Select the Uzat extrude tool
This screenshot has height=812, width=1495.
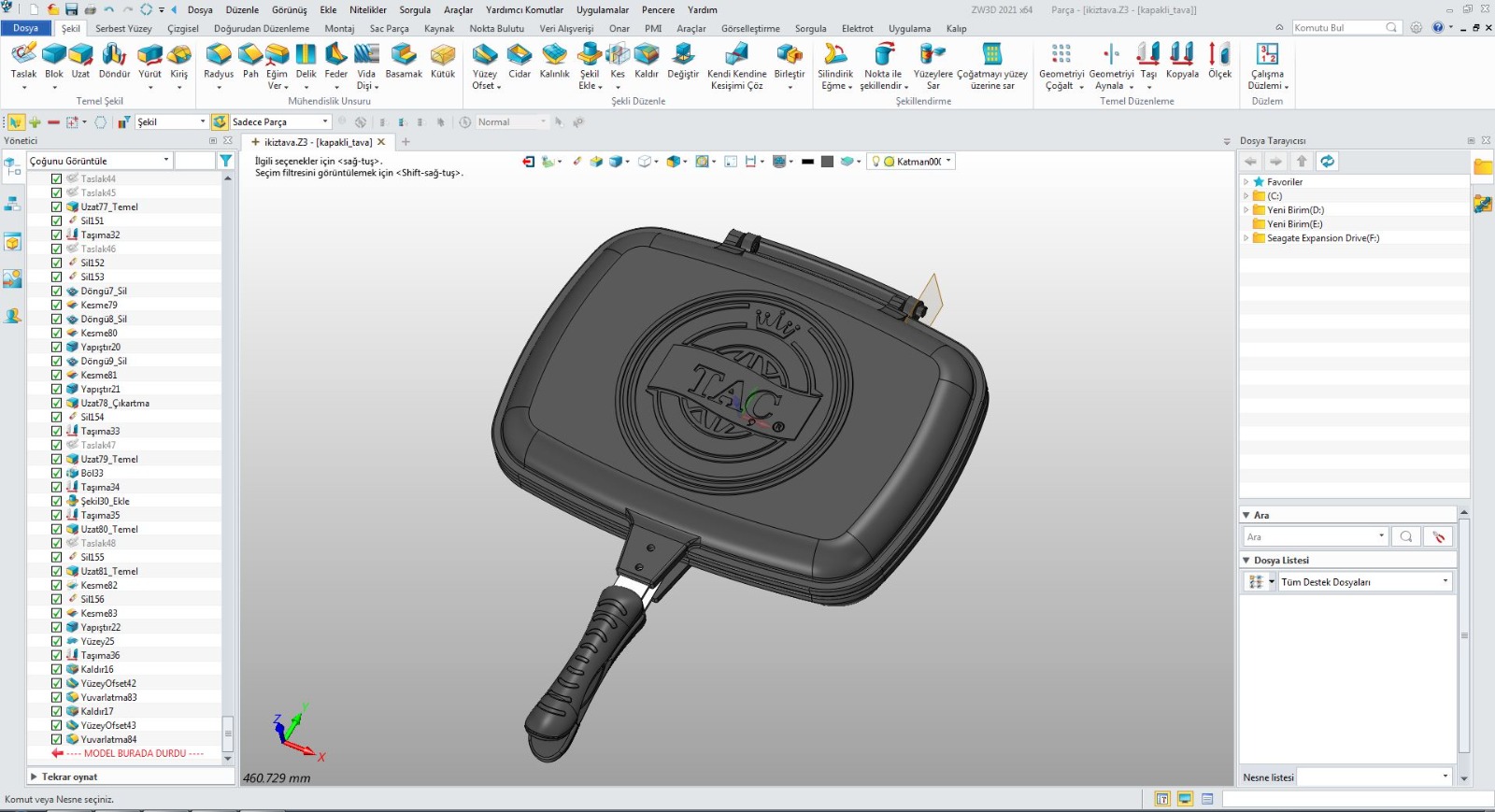(81, 61)
